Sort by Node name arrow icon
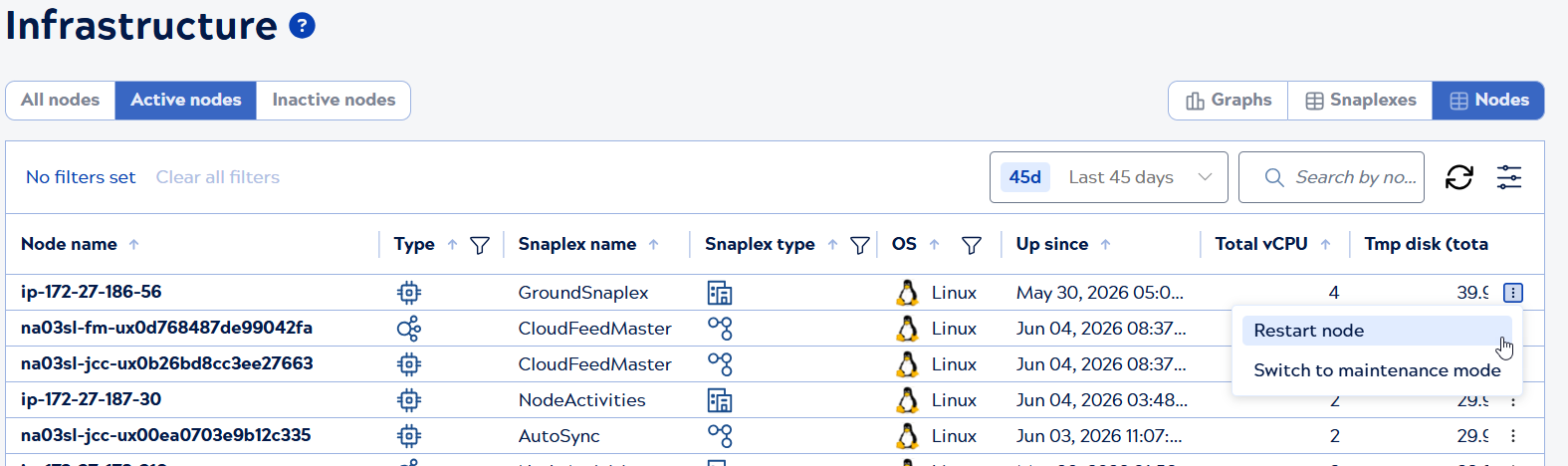 [x=133, y=244]
